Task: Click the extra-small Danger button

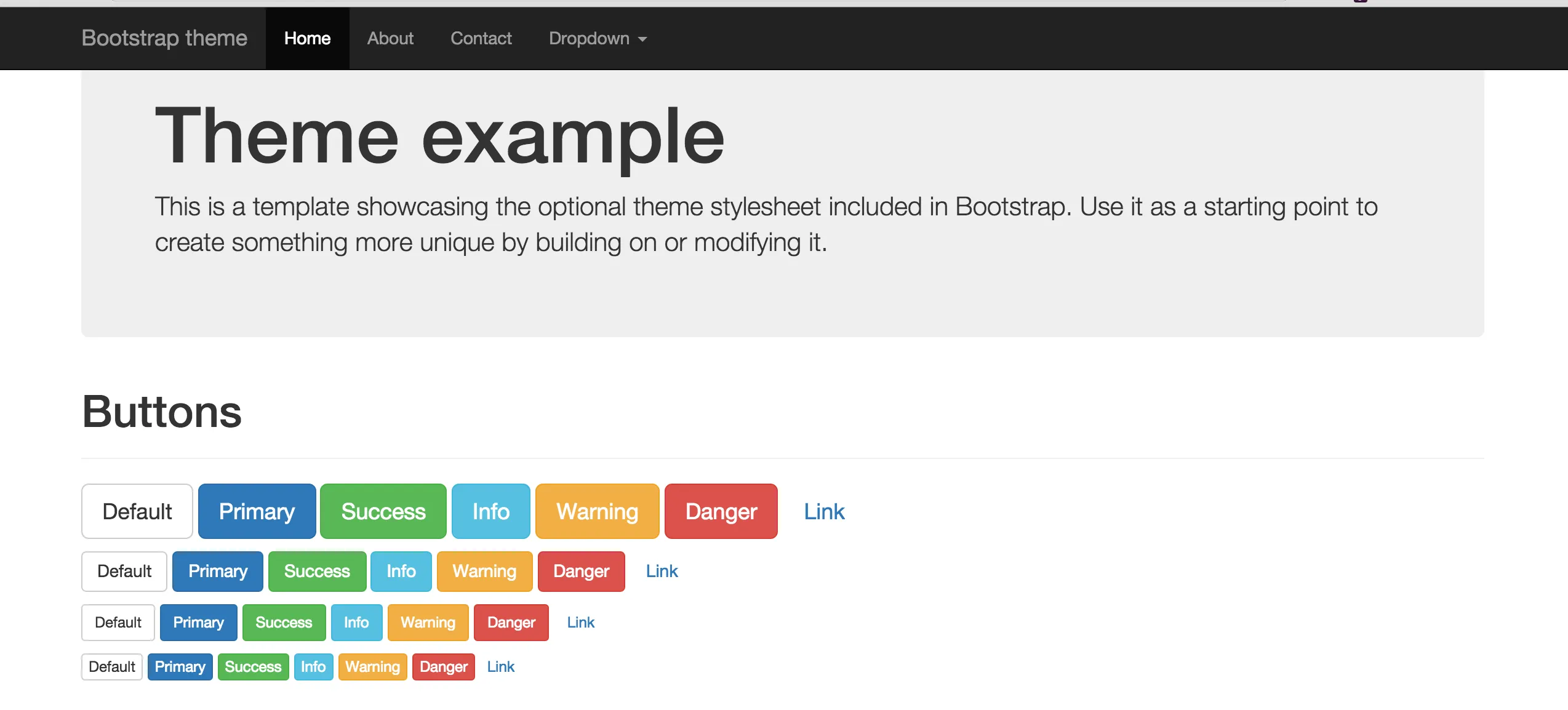Action: pyautogui.click(x=444, y=667)
